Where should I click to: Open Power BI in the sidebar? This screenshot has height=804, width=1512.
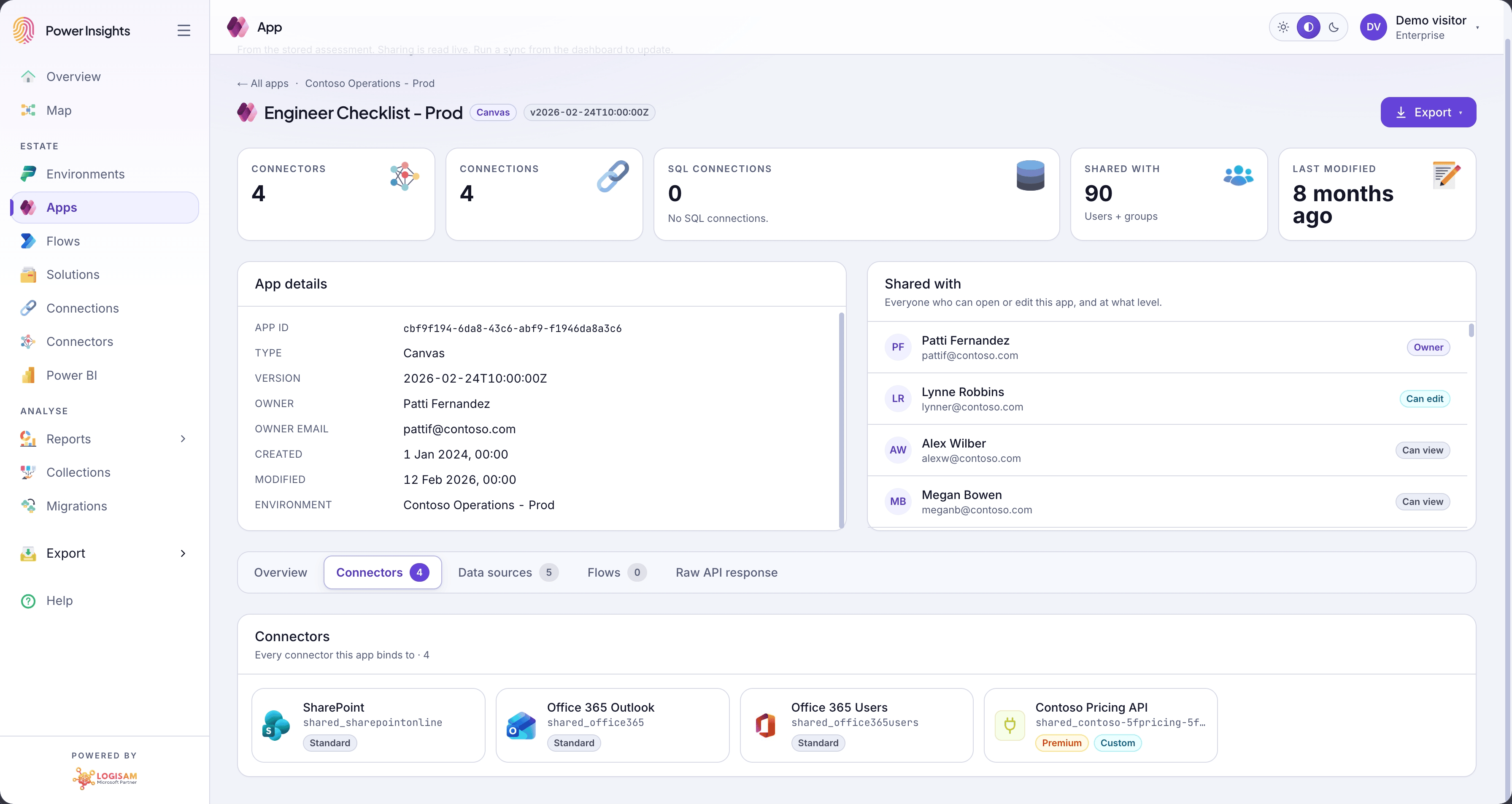[105, 375]
